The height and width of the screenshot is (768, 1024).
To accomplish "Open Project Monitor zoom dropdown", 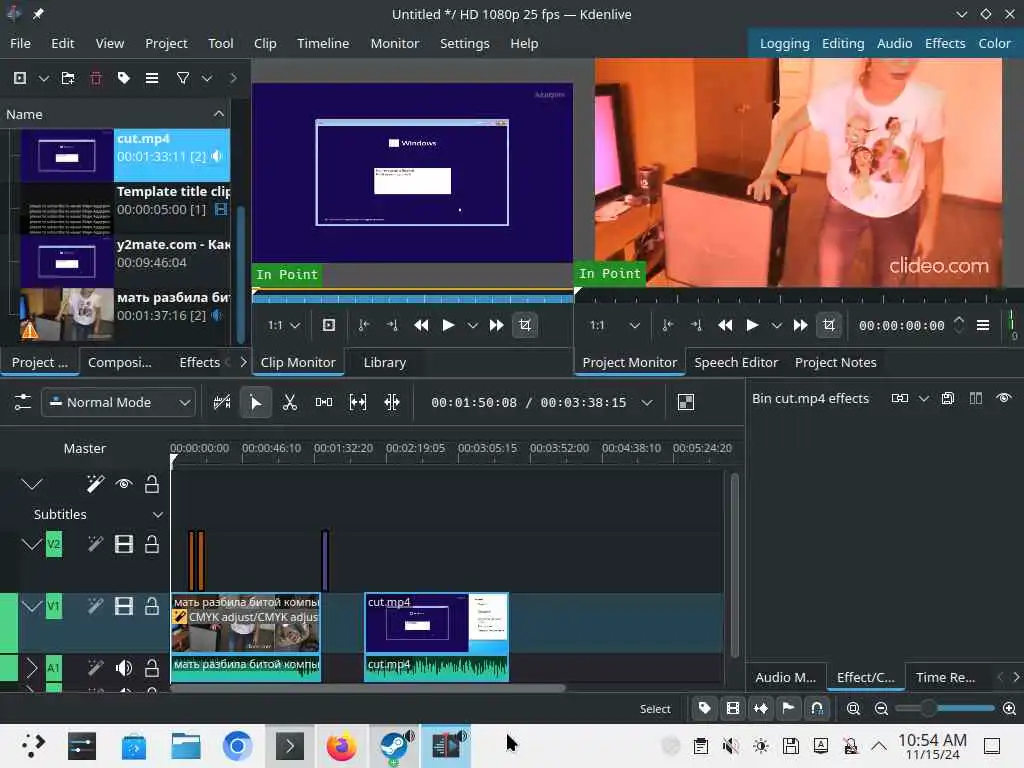I will click(x=615, y=325).
